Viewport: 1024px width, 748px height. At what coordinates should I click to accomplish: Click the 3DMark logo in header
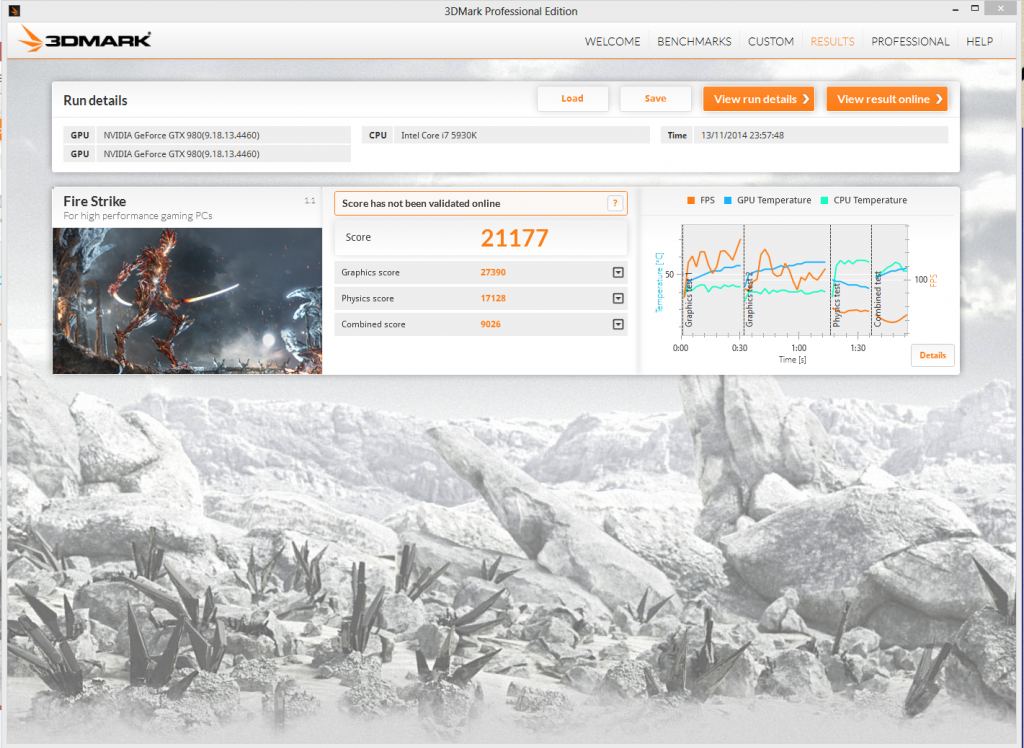click(85, 39)
